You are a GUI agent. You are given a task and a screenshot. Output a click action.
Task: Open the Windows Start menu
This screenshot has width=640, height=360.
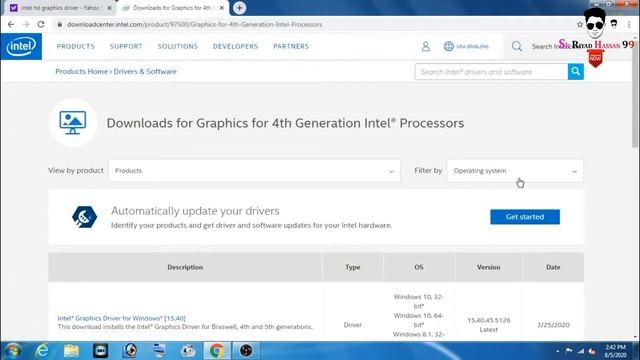click(x=13, y=351)
